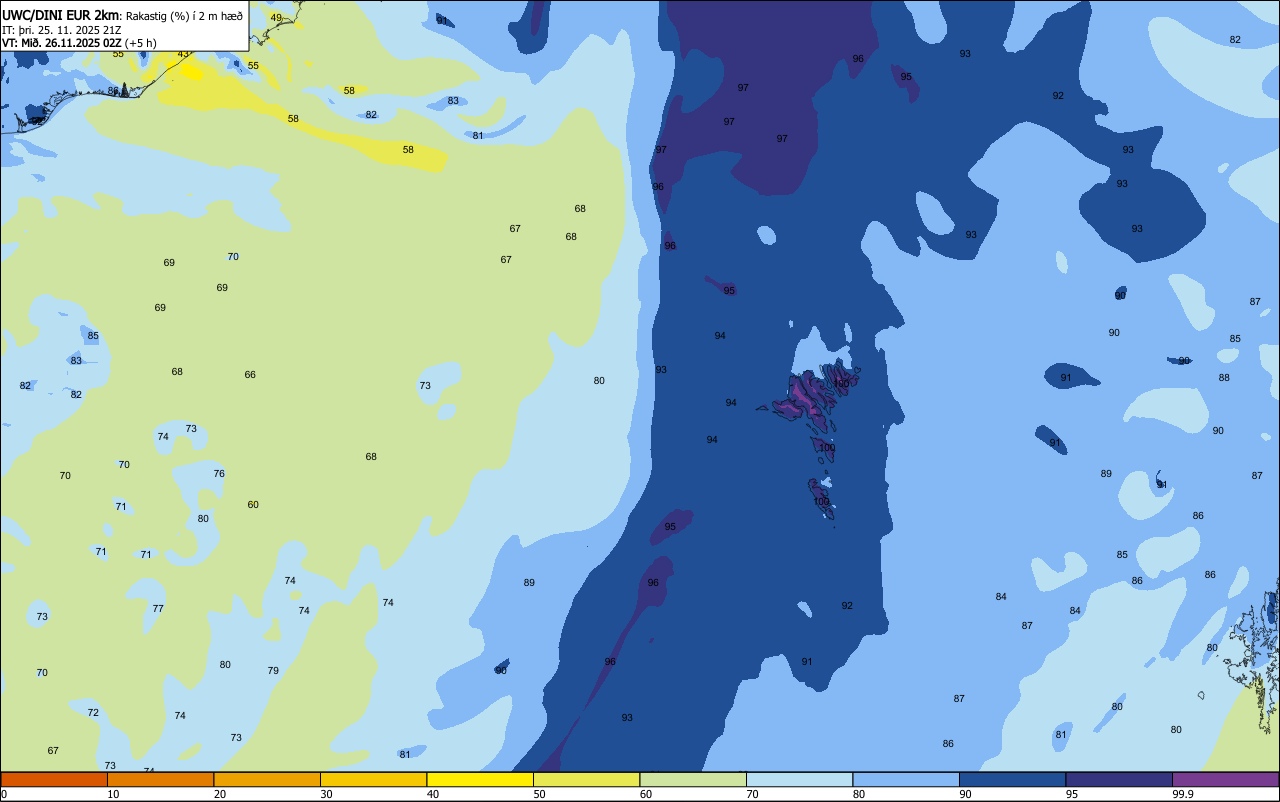Click the dark orange 0–10 legend swatch
Image resolution: width=1280 pixels, height=802 pixels.
pyautogui.click(x=54, y=779)
